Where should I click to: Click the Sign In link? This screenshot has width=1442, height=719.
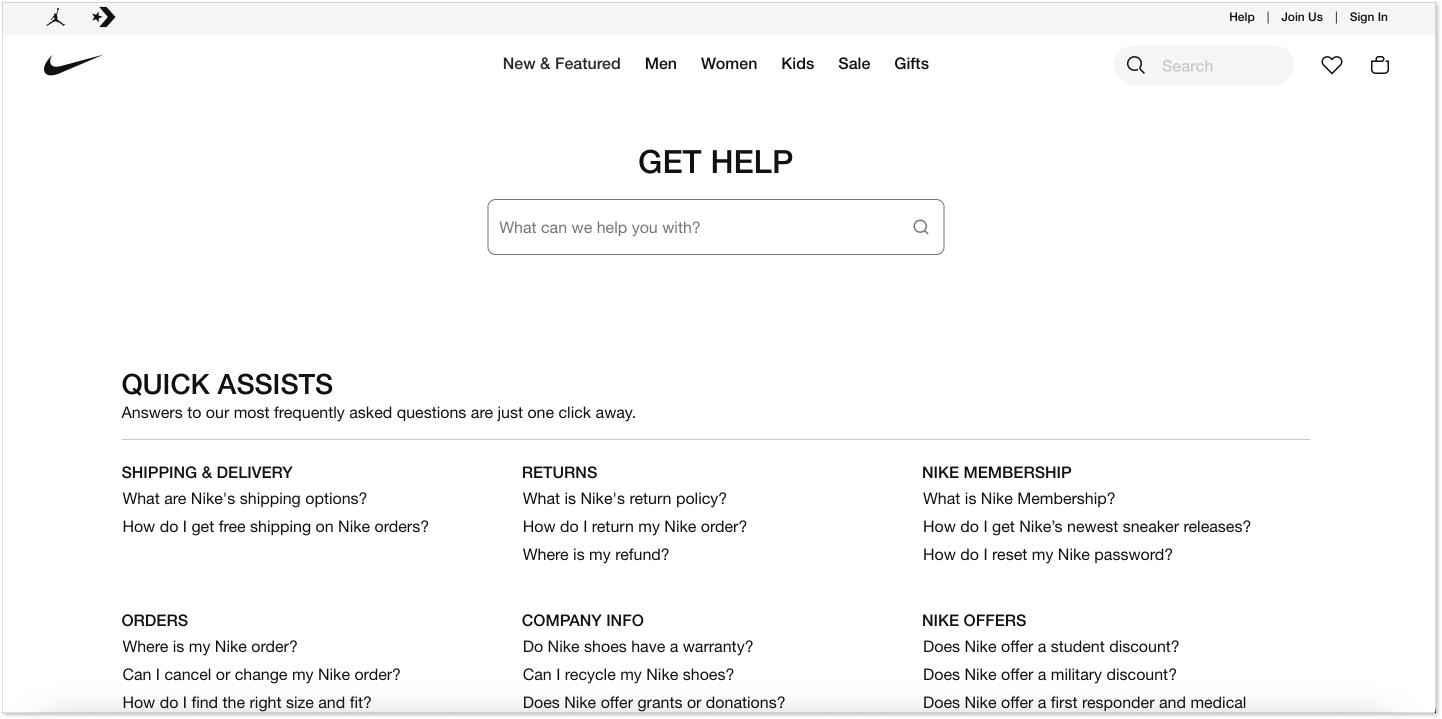tap(1368, 17)
